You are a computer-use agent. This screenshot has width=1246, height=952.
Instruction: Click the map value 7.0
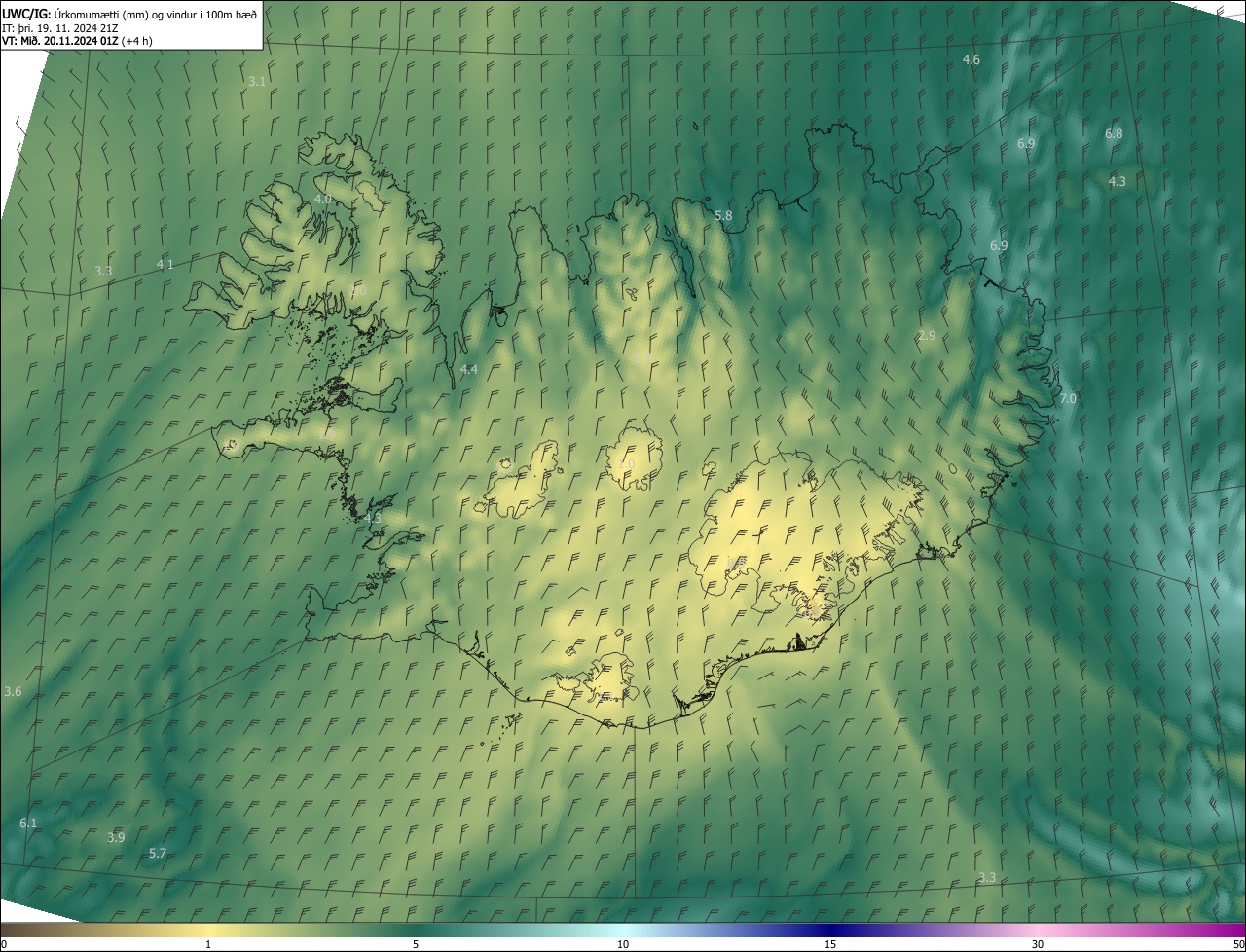coord(1068,399)
